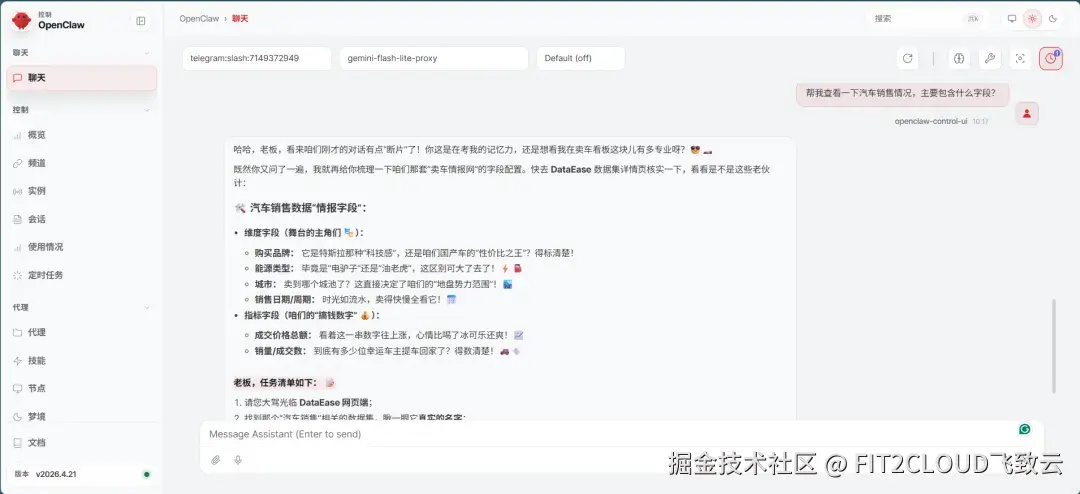Switch to dark theme via moon icon
Image resolution: width=1080 pixels, height=494 pixels.
tap(1052, 19)
